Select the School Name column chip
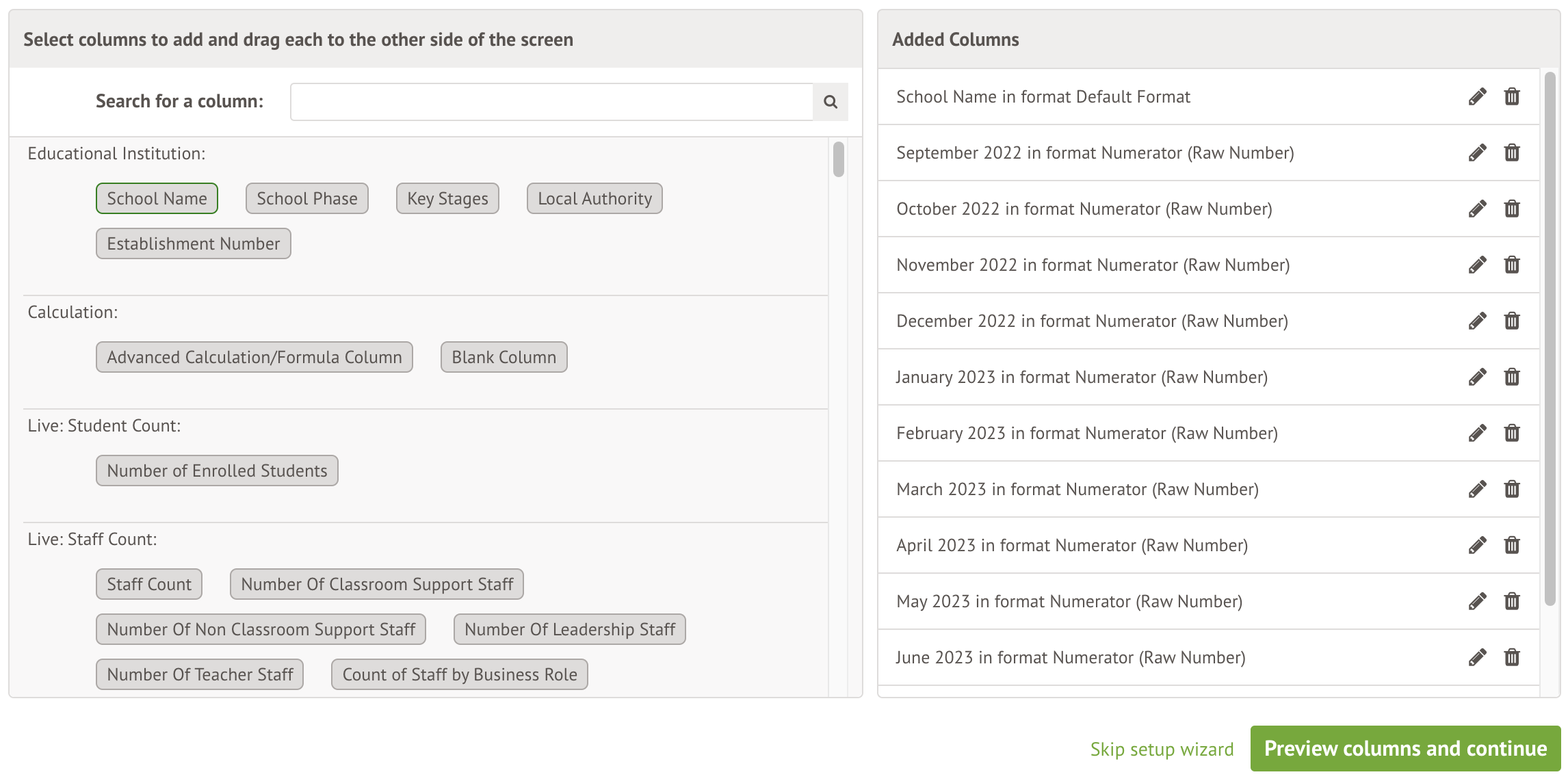Screen dimensions: 1568x781 [x=157, y=198]
